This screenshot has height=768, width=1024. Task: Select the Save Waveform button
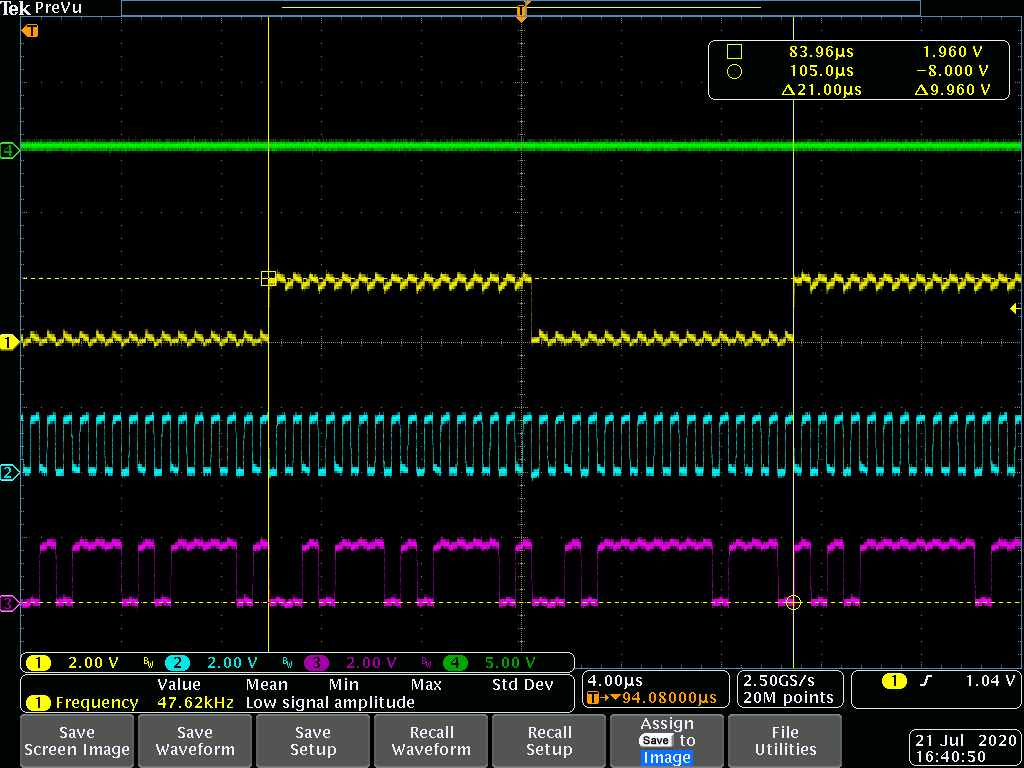[195, 741]
